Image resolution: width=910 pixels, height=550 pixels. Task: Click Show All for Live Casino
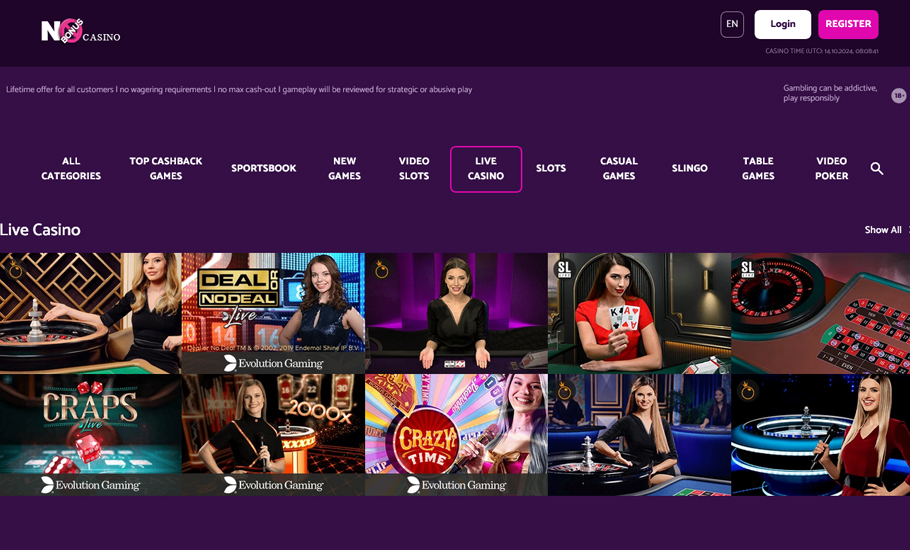point(883,230)
